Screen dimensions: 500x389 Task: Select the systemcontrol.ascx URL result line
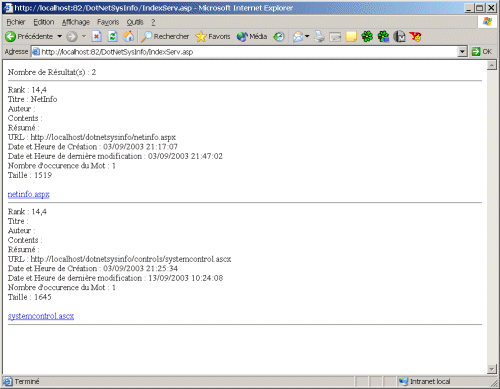[x=119, y=259]
